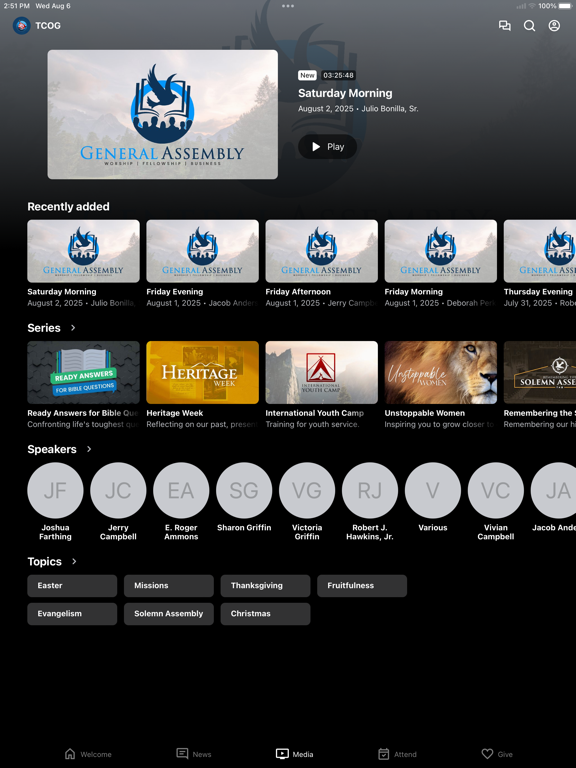Choose the Thanksgiving topic
576x768 pixels.
(x=265, y=586)
